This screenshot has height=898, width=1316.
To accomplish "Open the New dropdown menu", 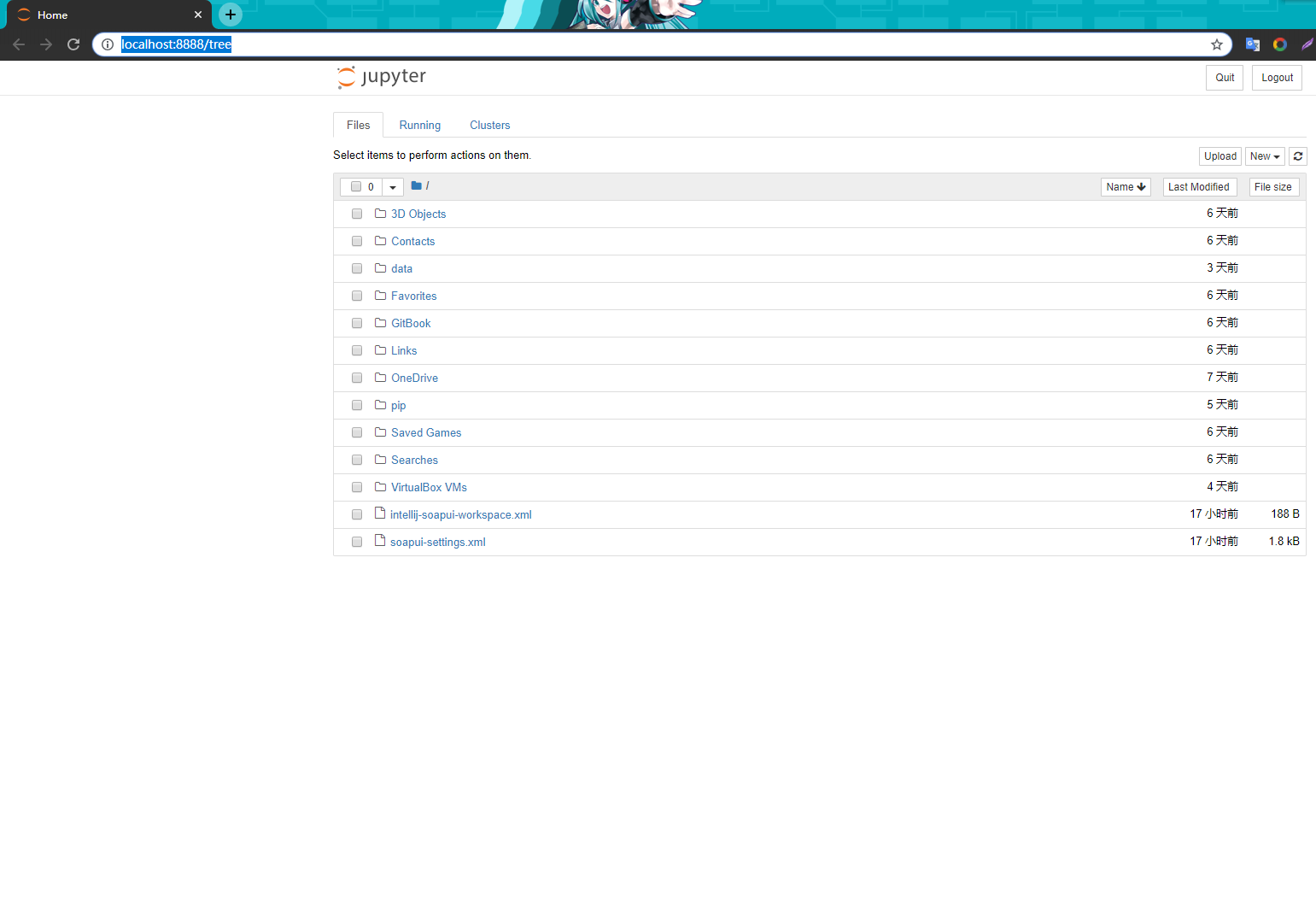I will [x=1264, y=156].
